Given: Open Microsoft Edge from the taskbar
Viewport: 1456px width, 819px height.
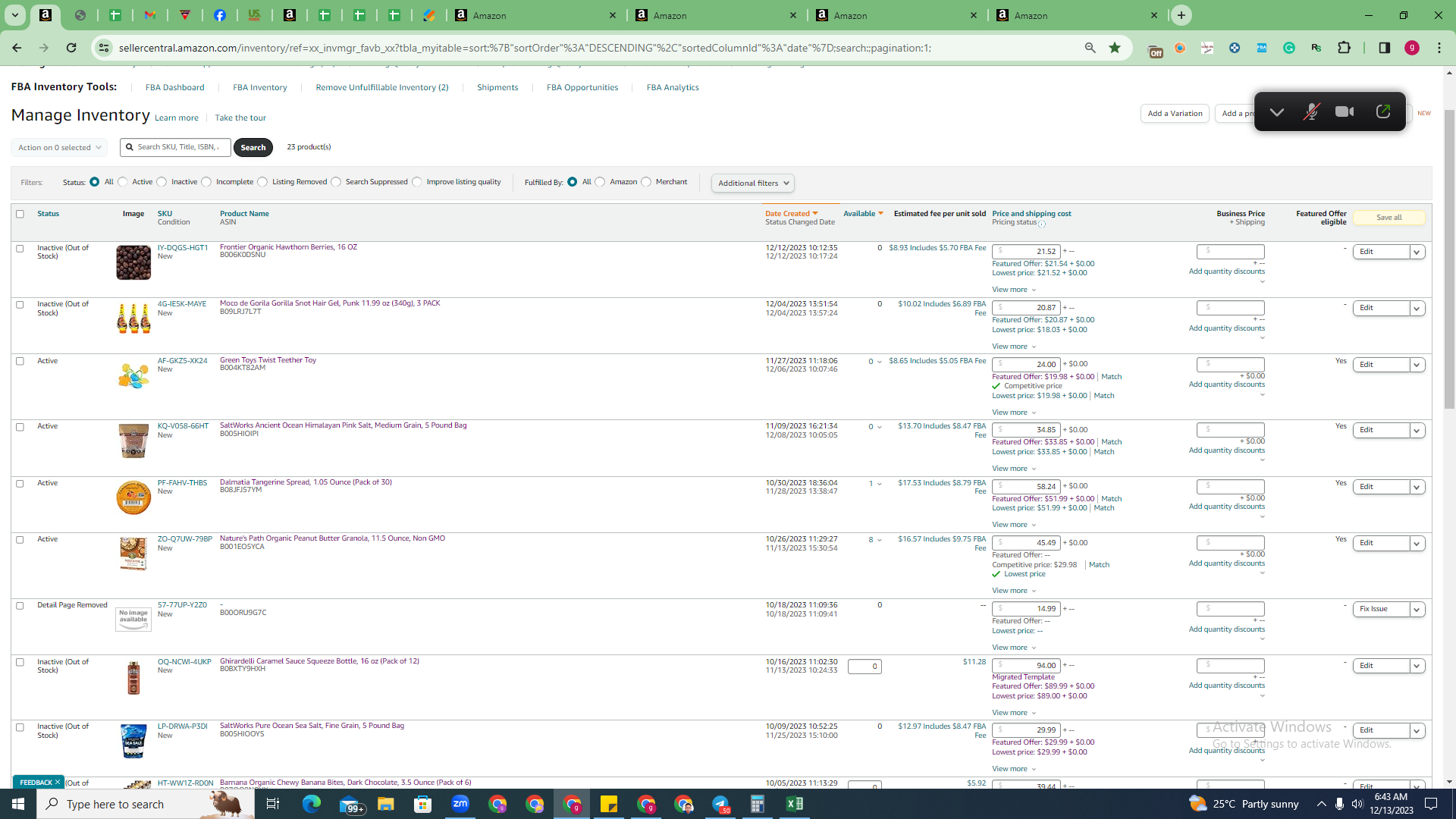Looking at the screenshot, I should pos(312,804).
